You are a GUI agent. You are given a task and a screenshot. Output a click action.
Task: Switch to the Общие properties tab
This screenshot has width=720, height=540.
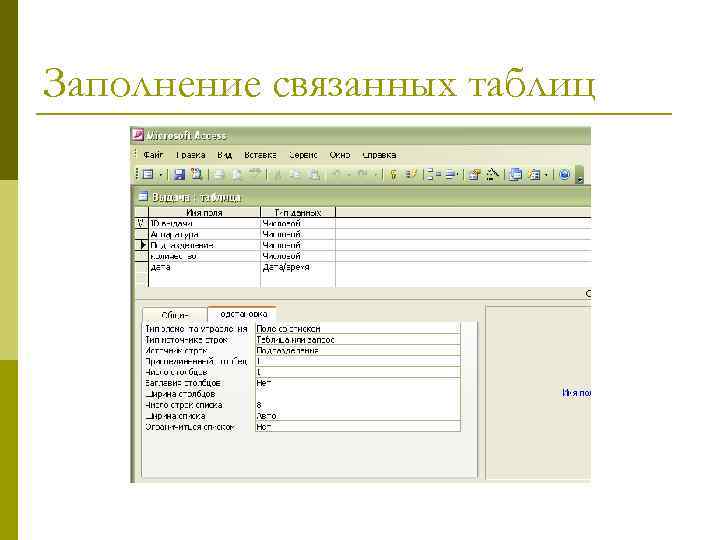pyautogui.click(x=175, y=315)
